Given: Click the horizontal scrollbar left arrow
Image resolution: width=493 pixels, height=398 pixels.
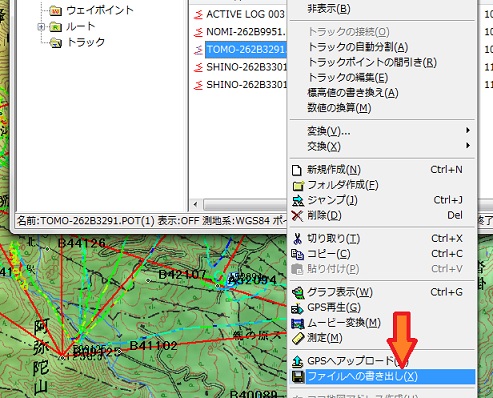Looking at the screenshot, I should [196, 204].
